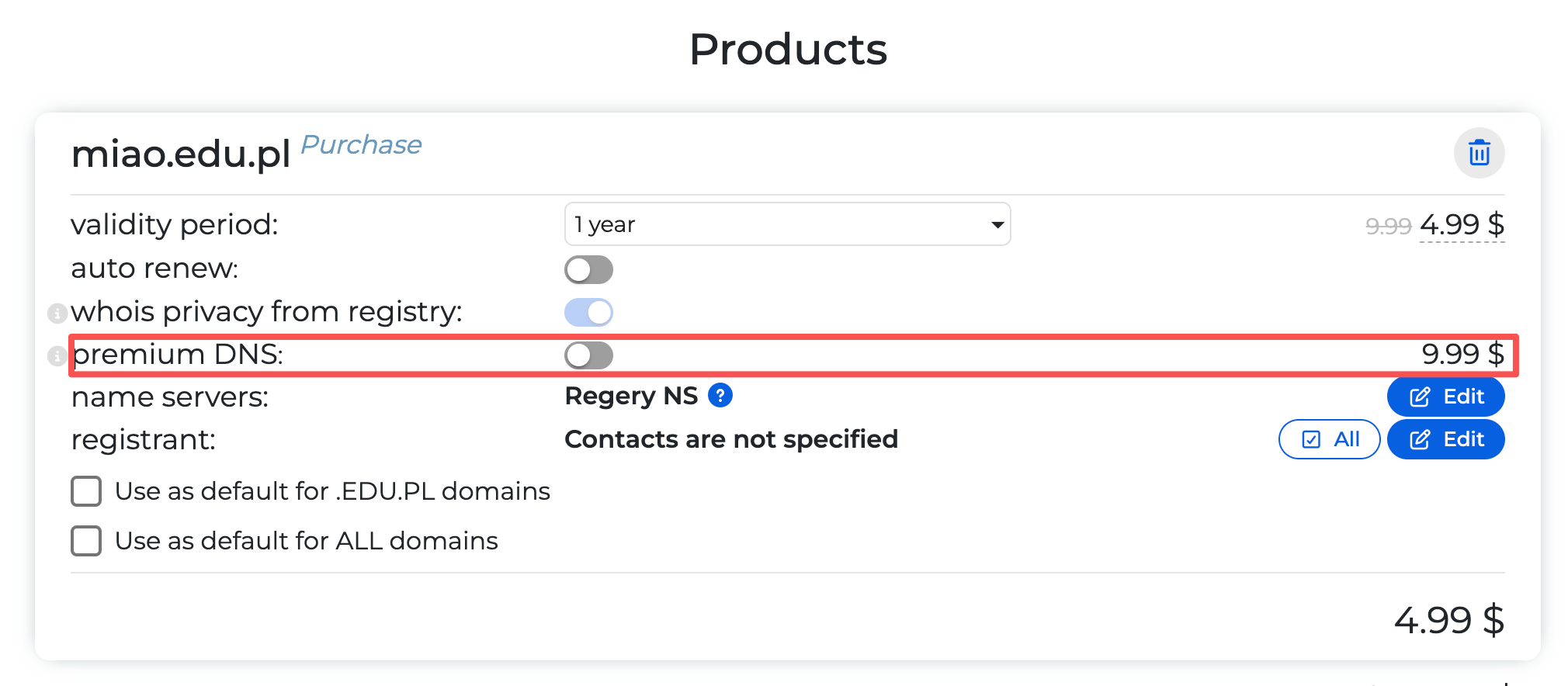Click the Regery NS name server text

(631, 396)
